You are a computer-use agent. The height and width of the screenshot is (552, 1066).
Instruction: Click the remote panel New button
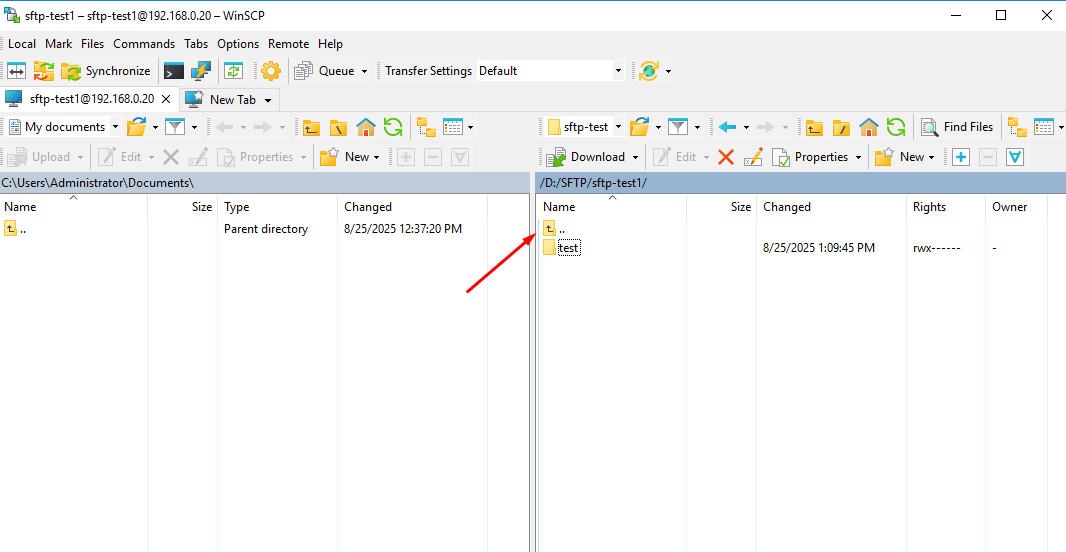tap(905, 157)
